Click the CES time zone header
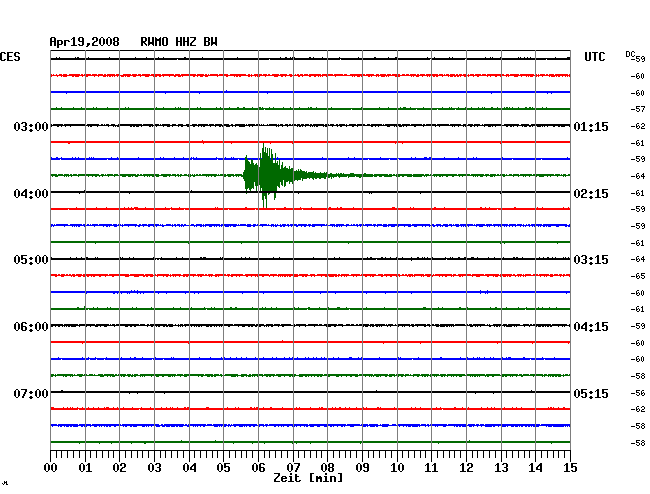 [x=10, y=57]
